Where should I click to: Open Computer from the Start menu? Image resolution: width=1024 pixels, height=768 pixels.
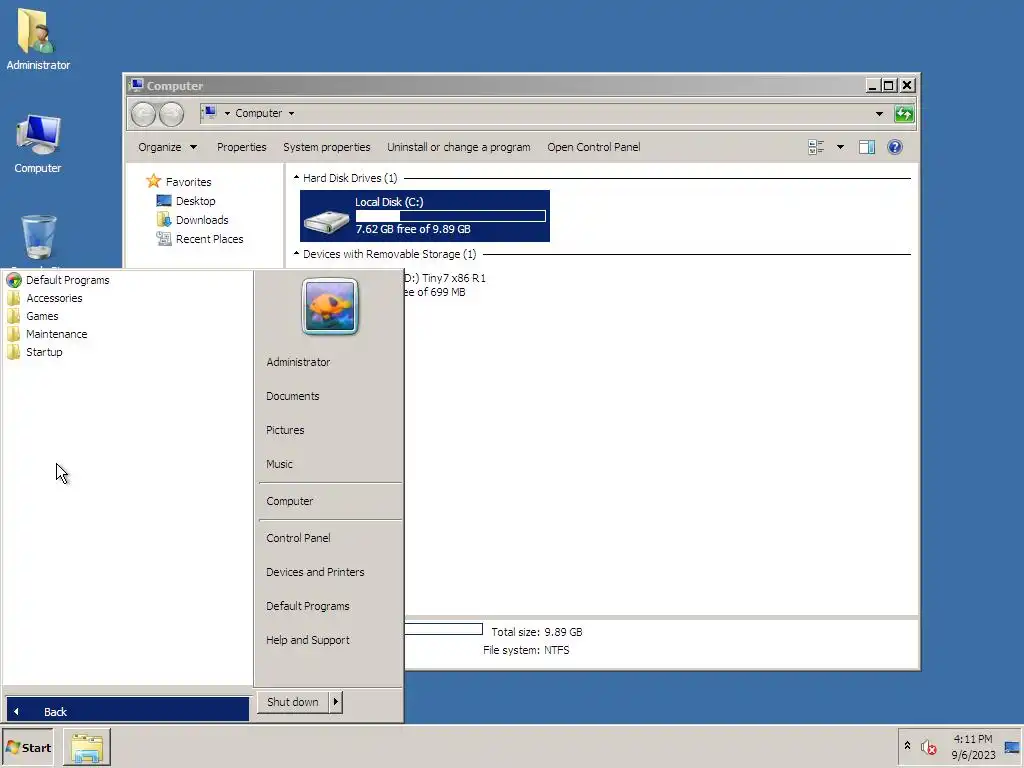pyautogui.click(x=289, y=501)
